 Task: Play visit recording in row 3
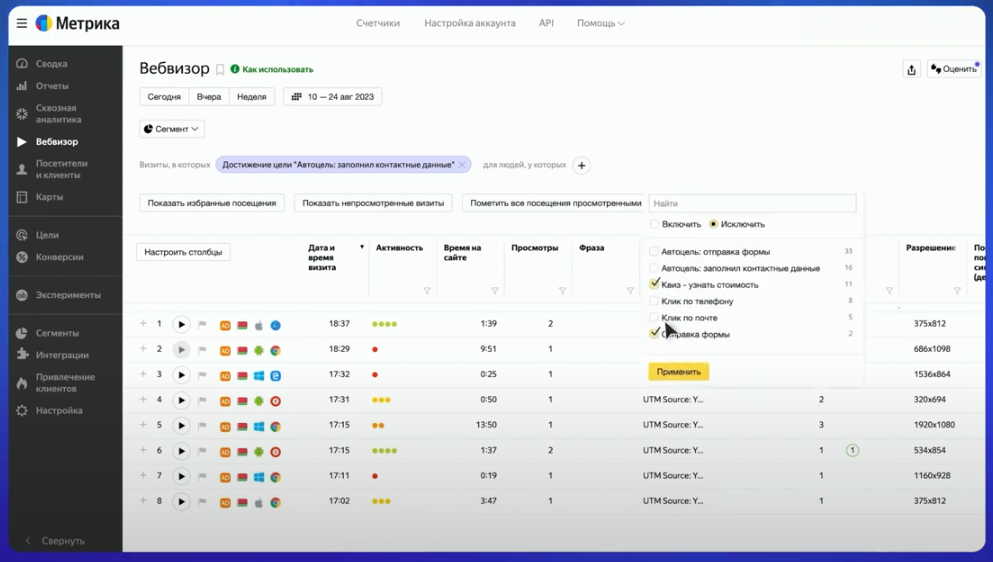coord(181,375)
